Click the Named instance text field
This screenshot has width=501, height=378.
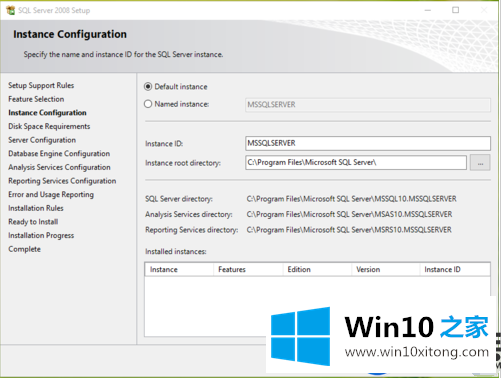click(368, 105)
